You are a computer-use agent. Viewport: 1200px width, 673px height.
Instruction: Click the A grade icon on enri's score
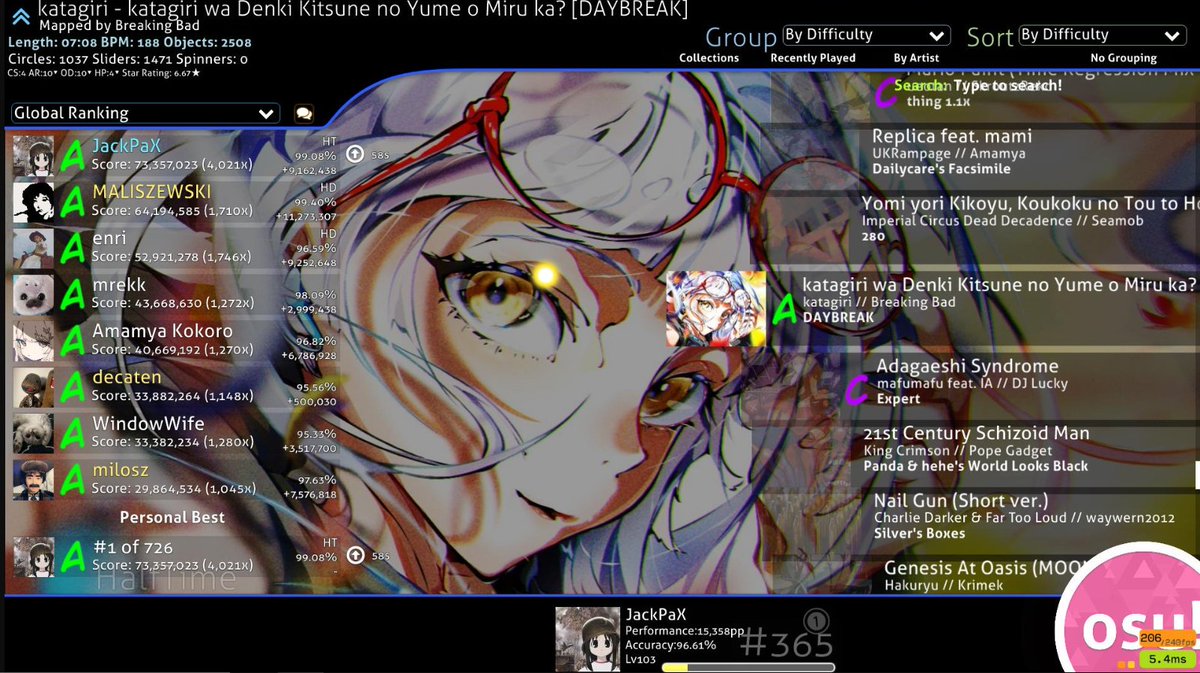[73, 249]
